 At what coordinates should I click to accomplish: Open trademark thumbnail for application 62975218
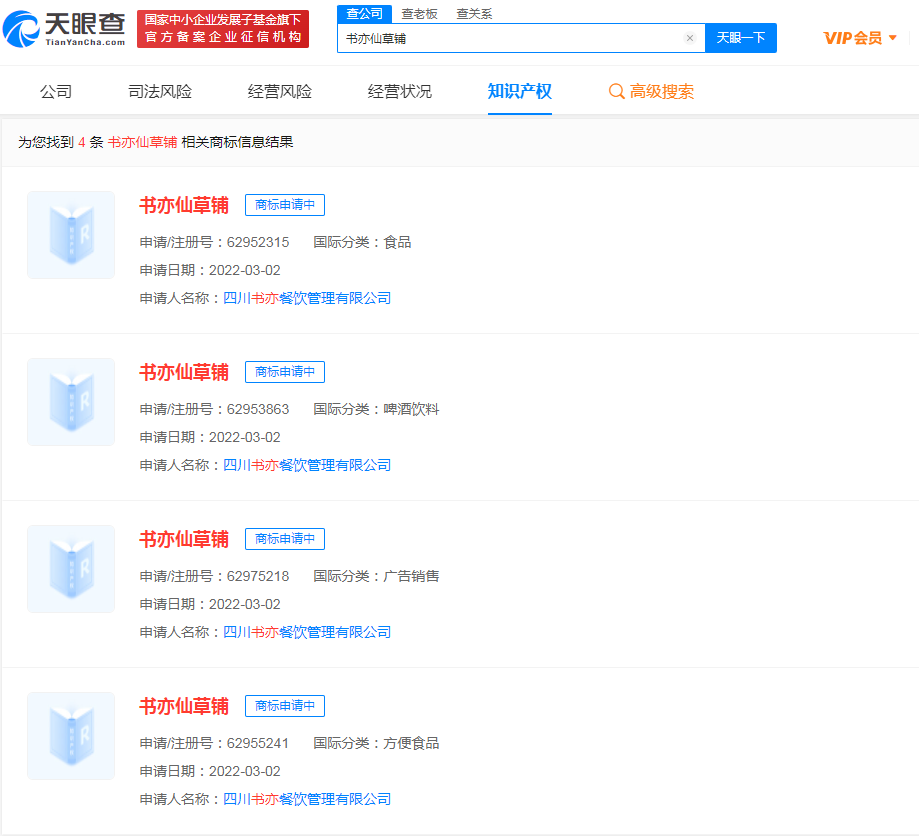pyautogui.click(x=71, y=569)
